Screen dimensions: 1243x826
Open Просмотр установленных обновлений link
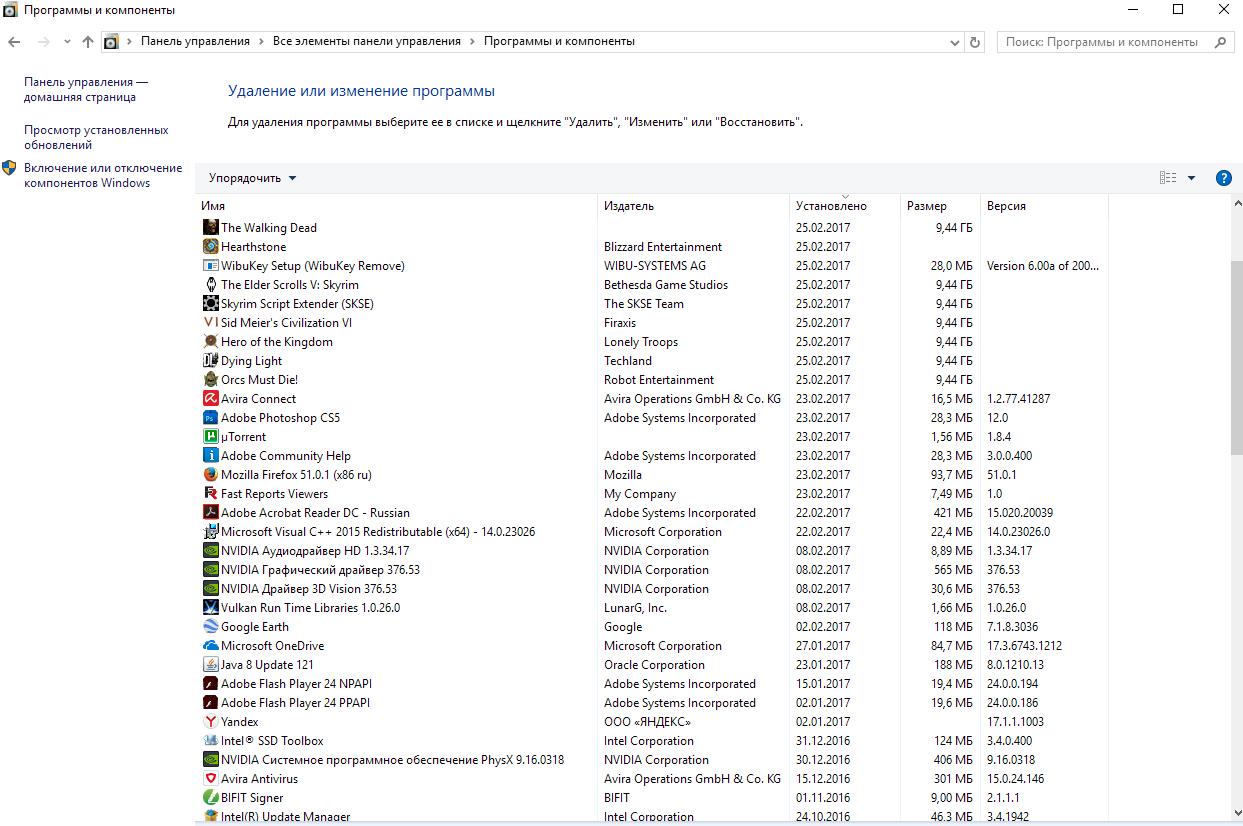tap(96, 138)
